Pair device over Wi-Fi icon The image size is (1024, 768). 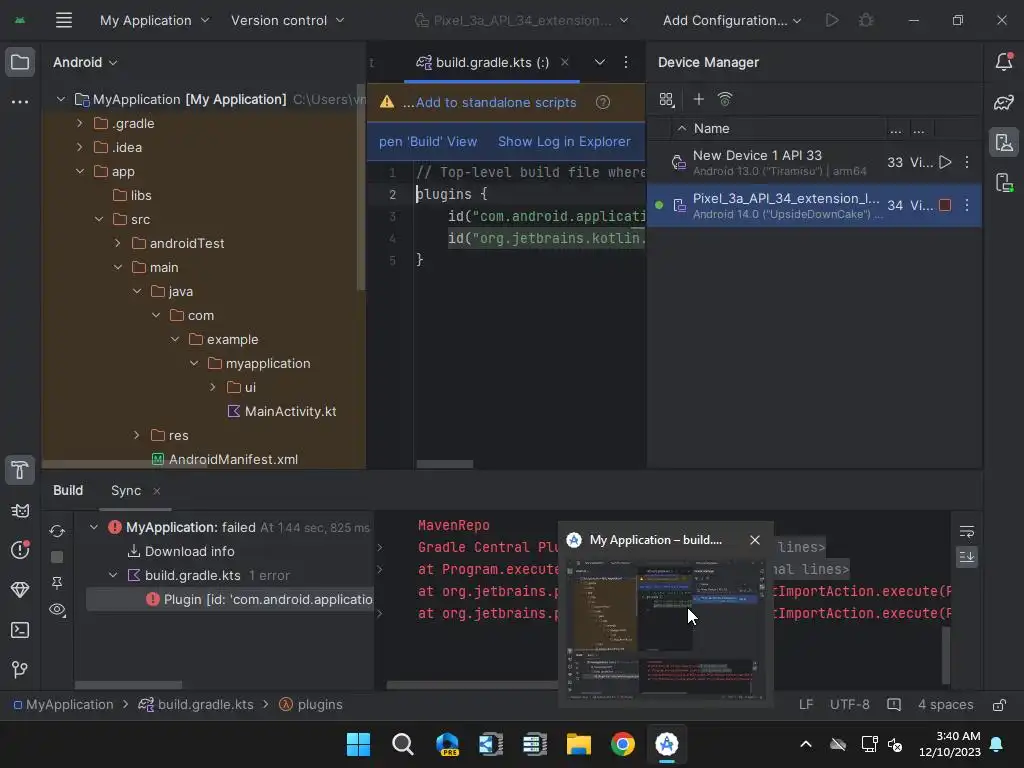click(x=725, y=99)
